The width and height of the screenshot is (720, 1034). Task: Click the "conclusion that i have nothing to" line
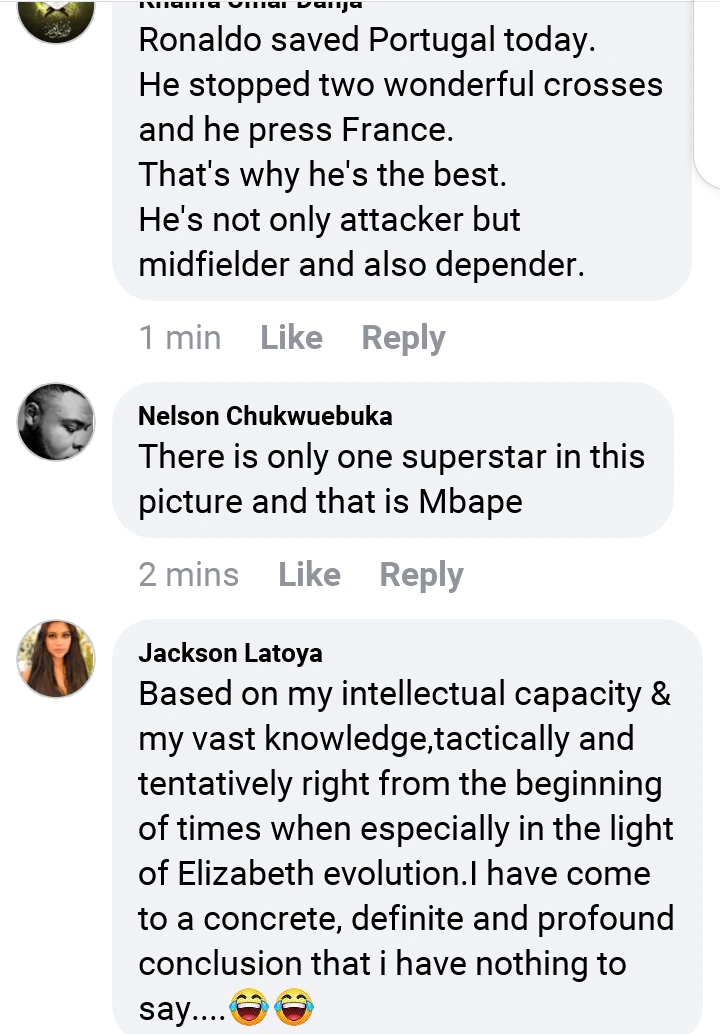pos(382,963)
